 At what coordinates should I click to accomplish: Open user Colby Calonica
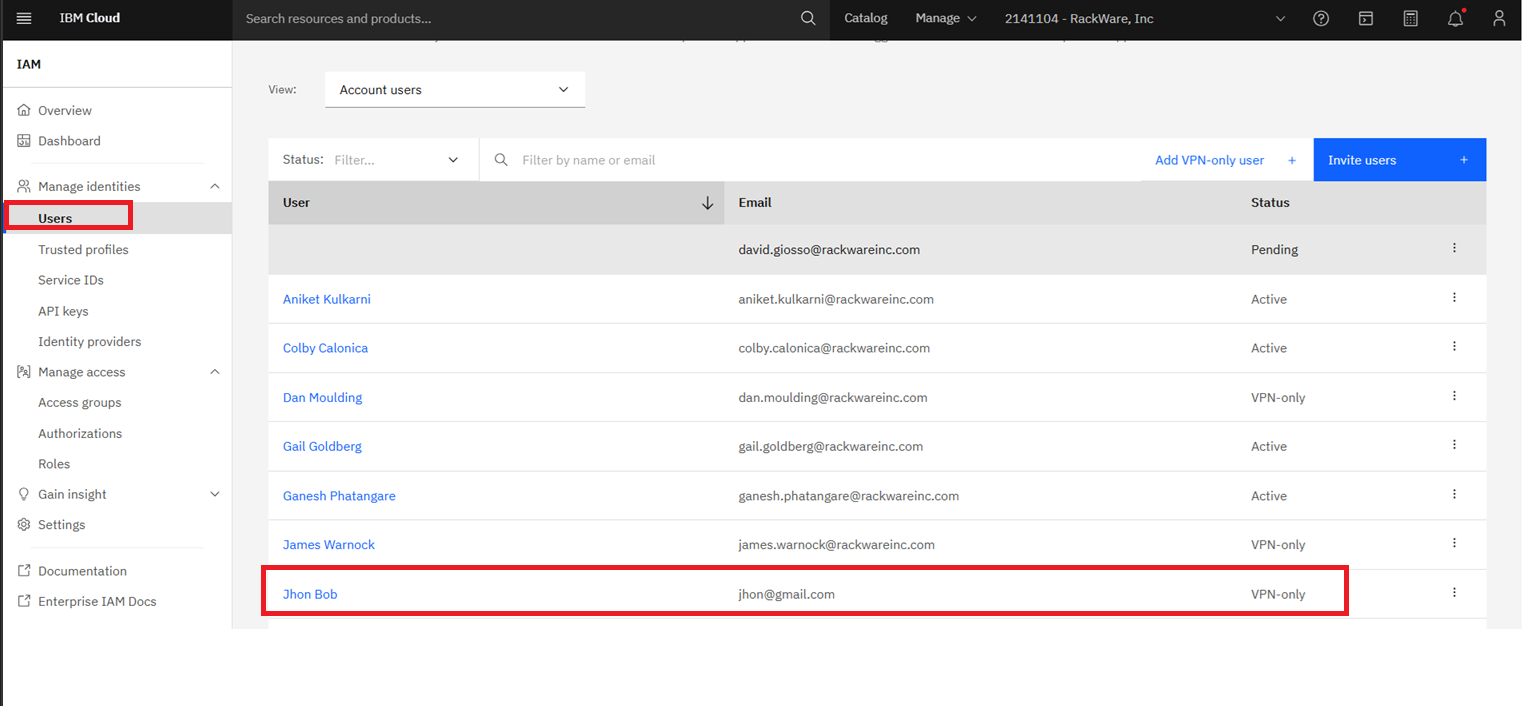pos(325,348)
